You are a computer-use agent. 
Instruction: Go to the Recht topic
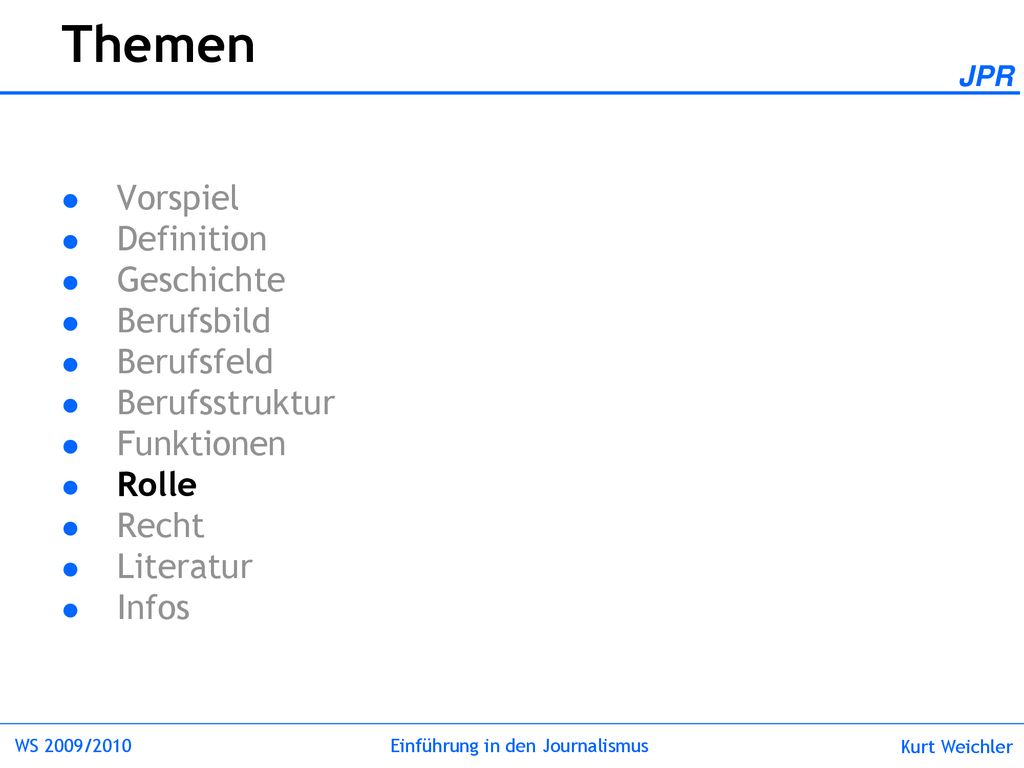click(x=161, y=526)
